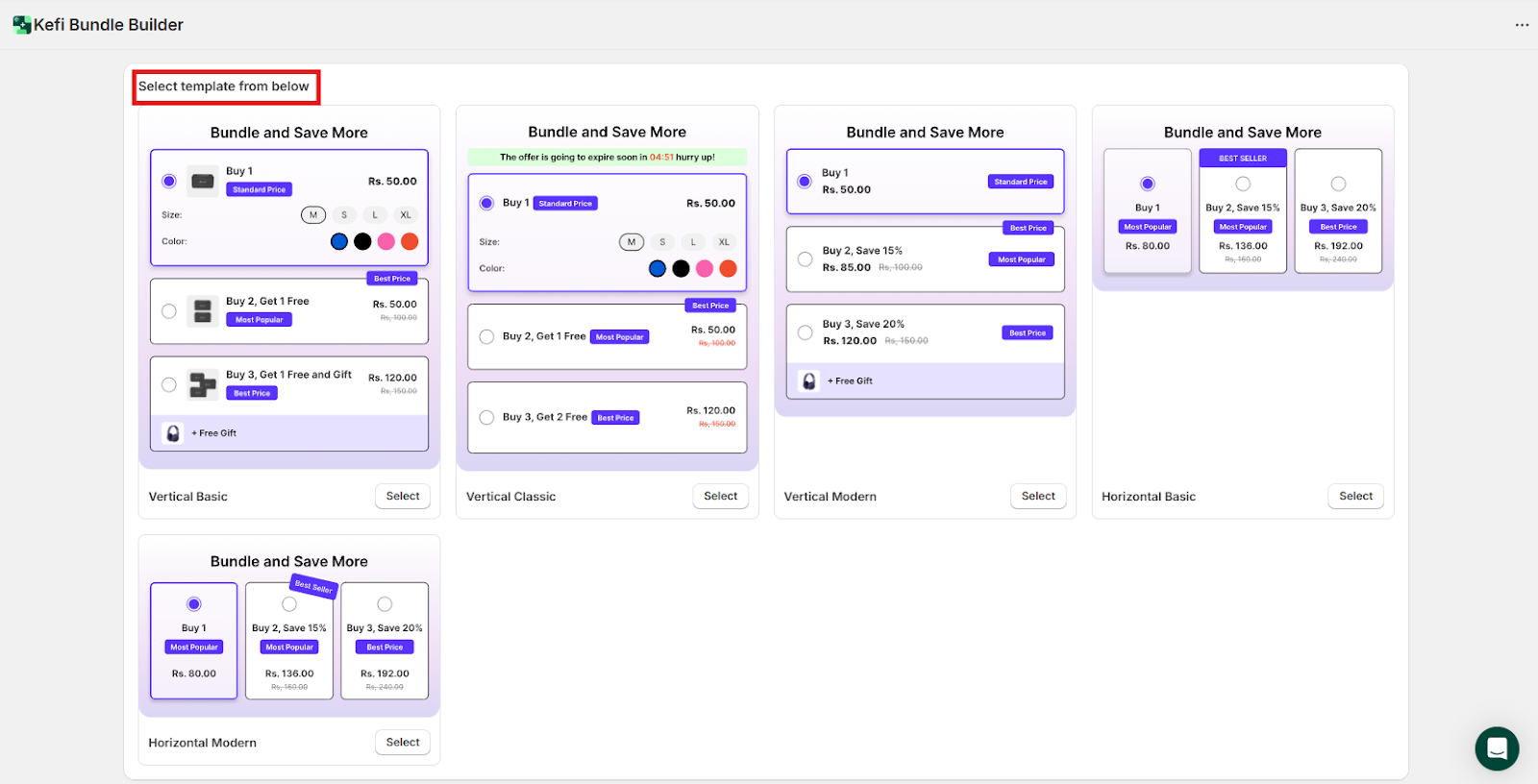Pick size XL in Vertical Basic template

[x=406, y=215]
